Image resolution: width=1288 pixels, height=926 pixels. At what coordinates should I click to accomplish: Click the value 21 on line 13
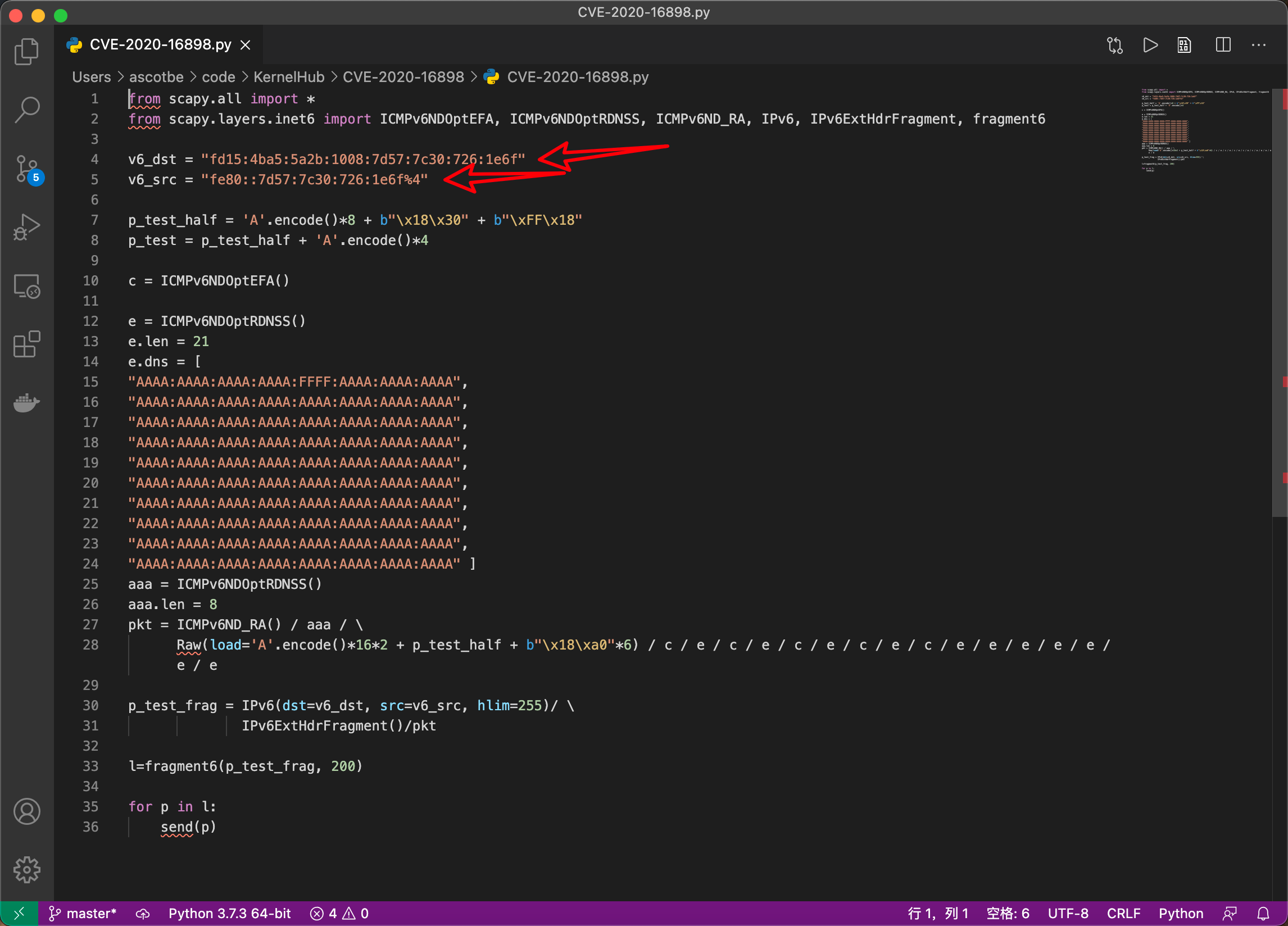point(201,342)
